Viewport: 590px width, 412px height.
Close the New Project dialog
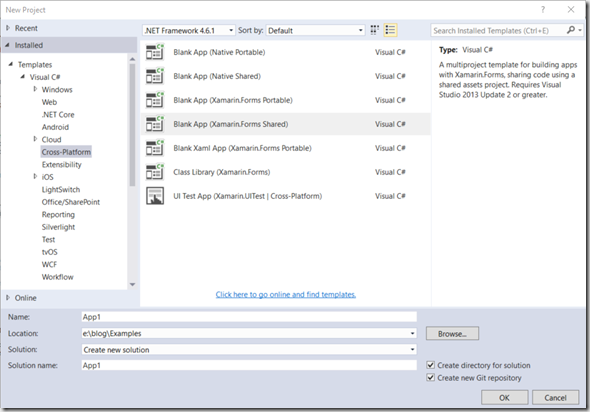coord(571,10)
